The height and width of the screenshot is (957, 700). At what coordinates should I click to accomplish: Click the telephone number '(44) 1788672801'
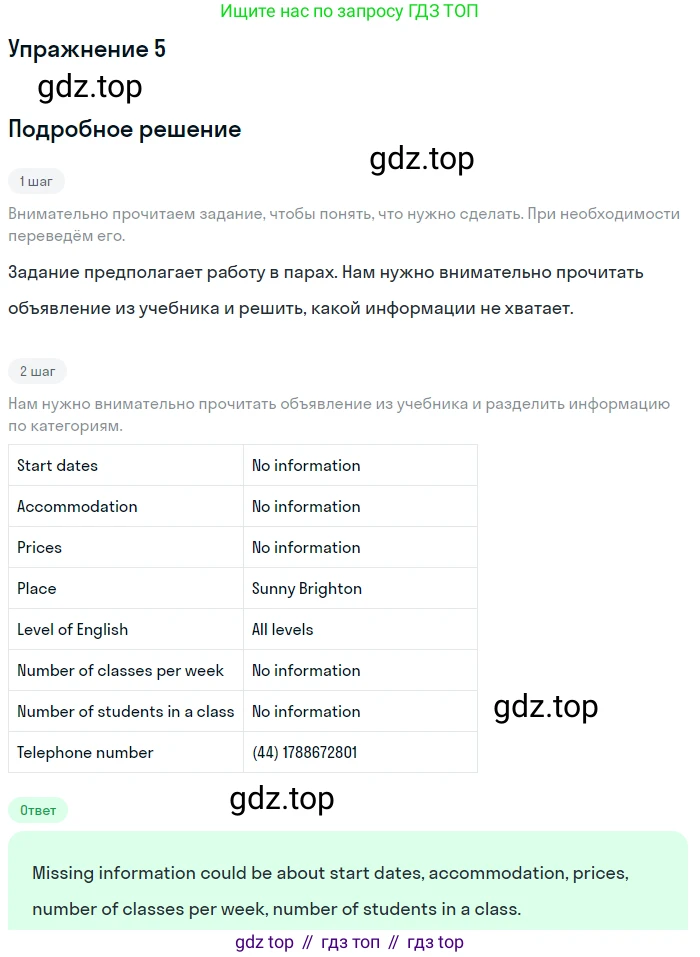[304, 752]
